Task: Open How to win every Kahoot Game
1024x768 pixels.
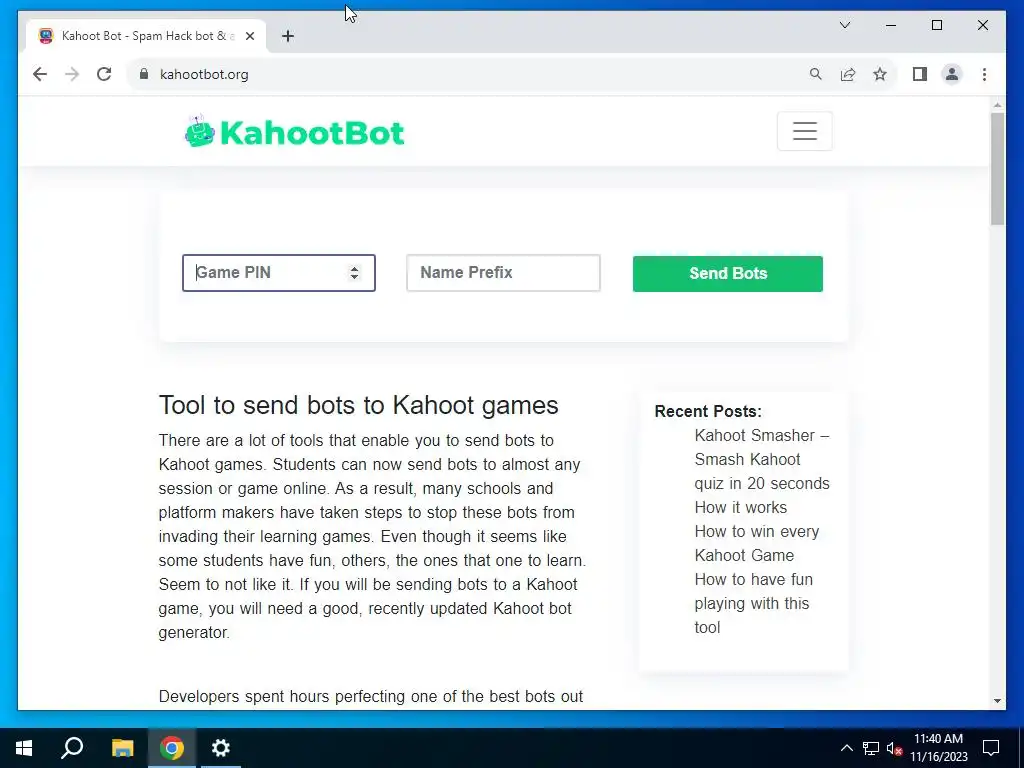Action: point(756,543)
